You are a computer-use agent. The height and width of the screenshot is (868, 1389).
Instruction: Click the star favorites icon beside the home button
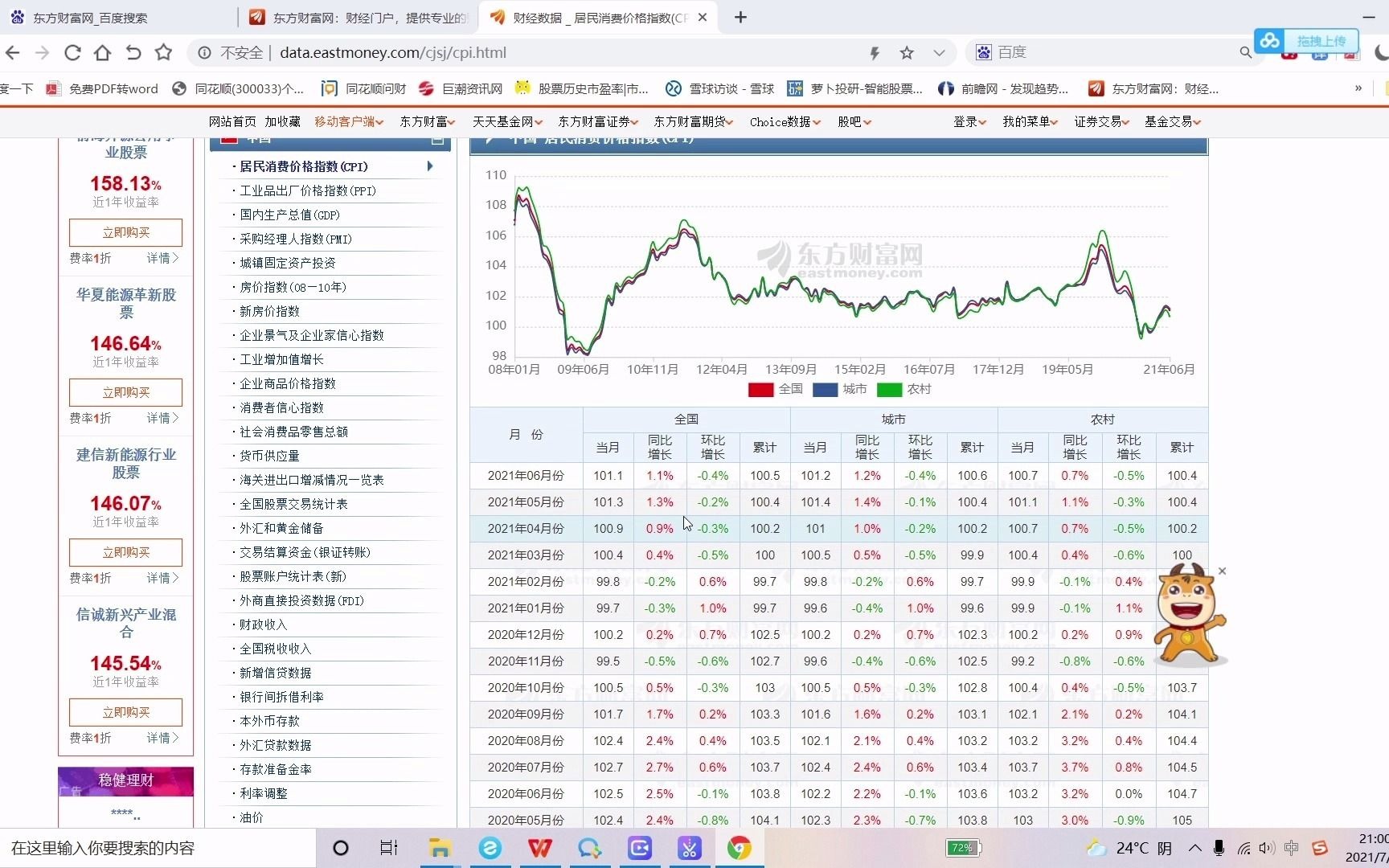[164, 52]
